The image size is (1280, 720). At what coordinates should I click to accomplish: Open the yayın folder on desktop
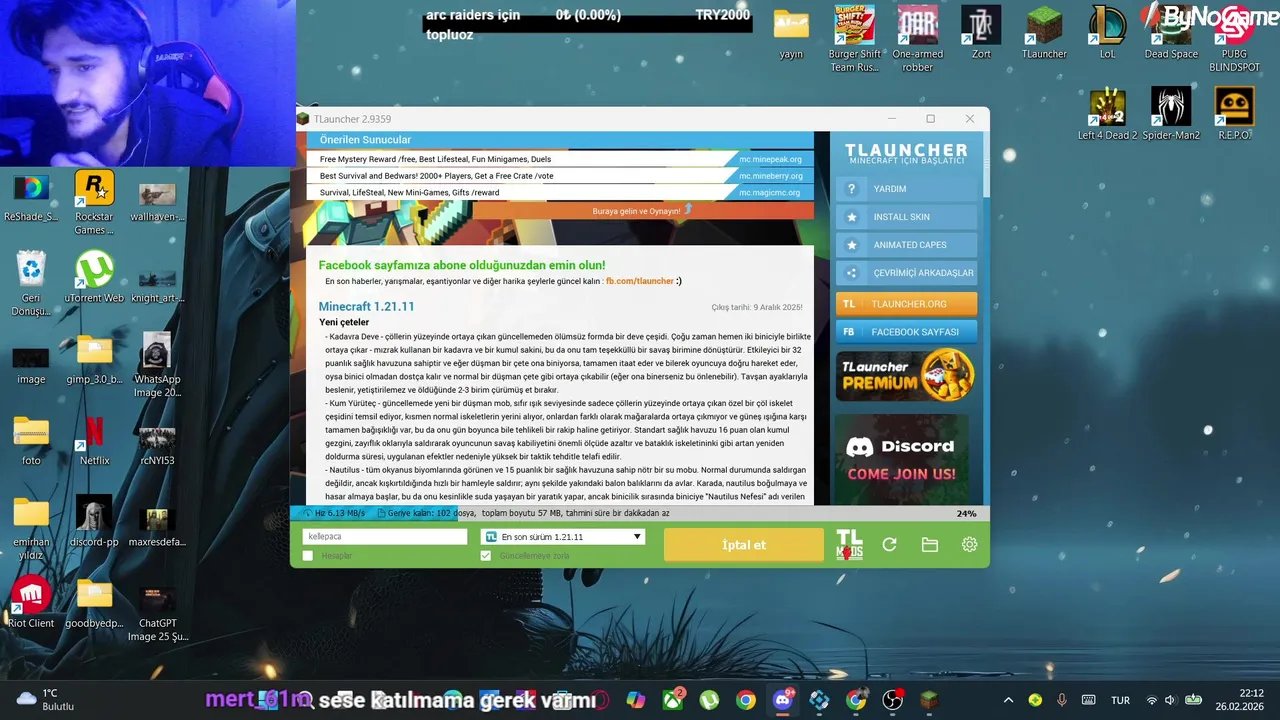point(791,34)
